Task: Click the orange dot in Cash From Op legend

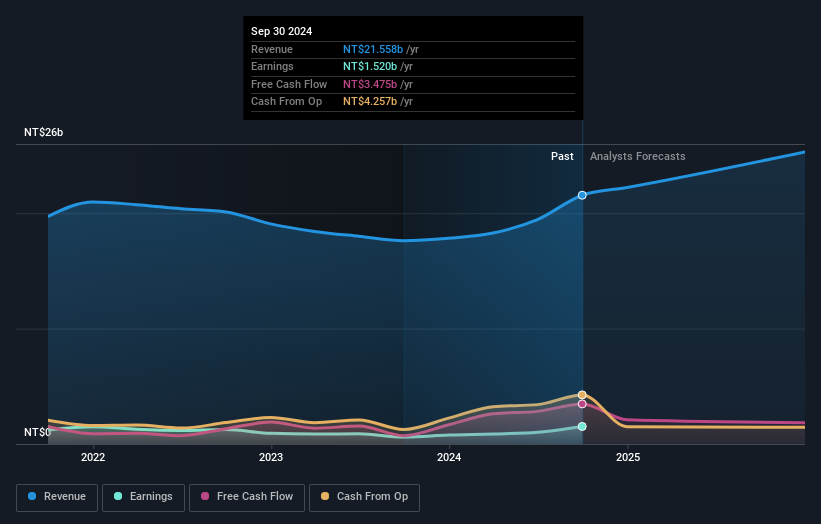Action: click(x=325, y=496)
